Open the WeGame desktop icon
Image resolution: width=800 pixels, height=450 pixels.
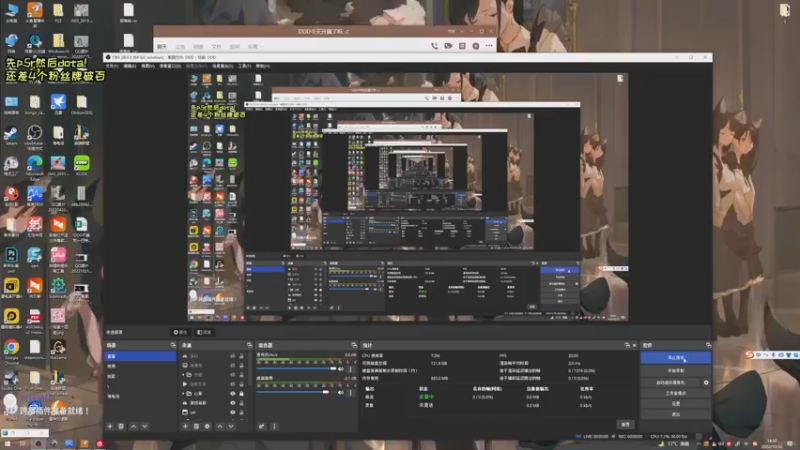click(58, 350)
